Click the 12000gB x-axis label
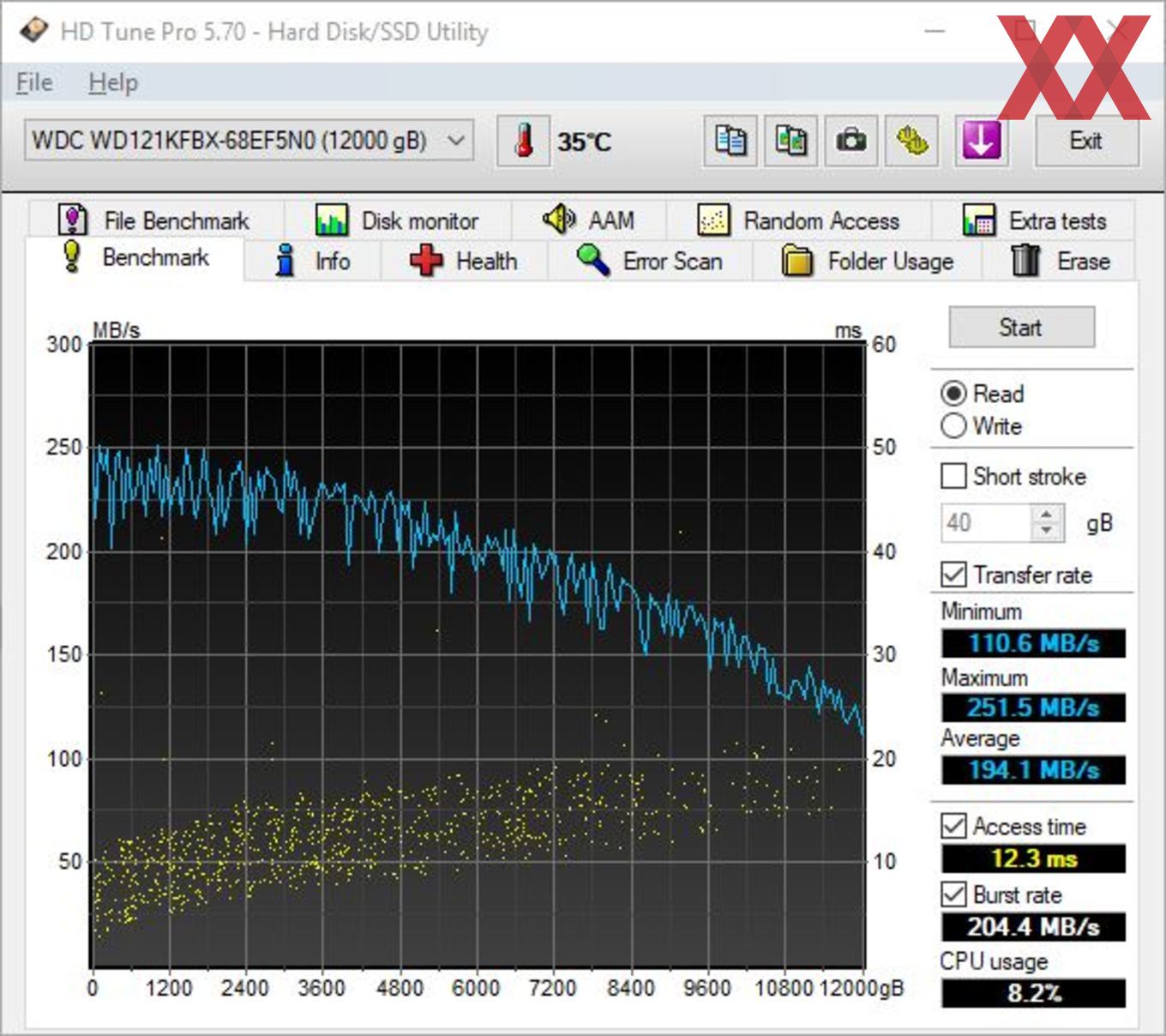1166x1036 pixels. [862, 989]
